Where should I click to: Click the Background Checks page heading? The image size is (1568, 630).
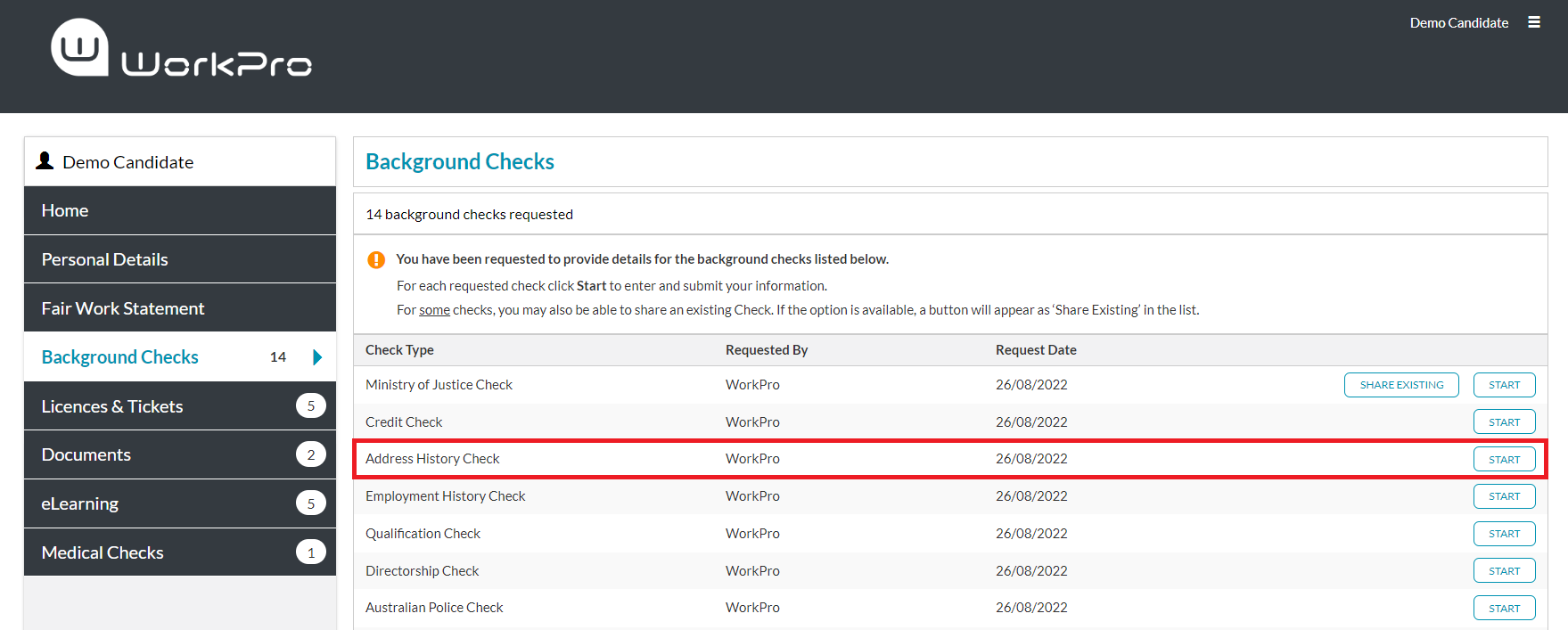coord(460,161)
